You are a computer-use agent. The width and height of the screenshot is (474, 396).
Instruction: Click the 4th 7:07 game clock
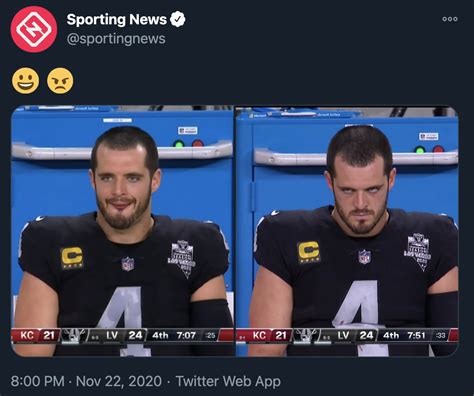tap(174, 335)
